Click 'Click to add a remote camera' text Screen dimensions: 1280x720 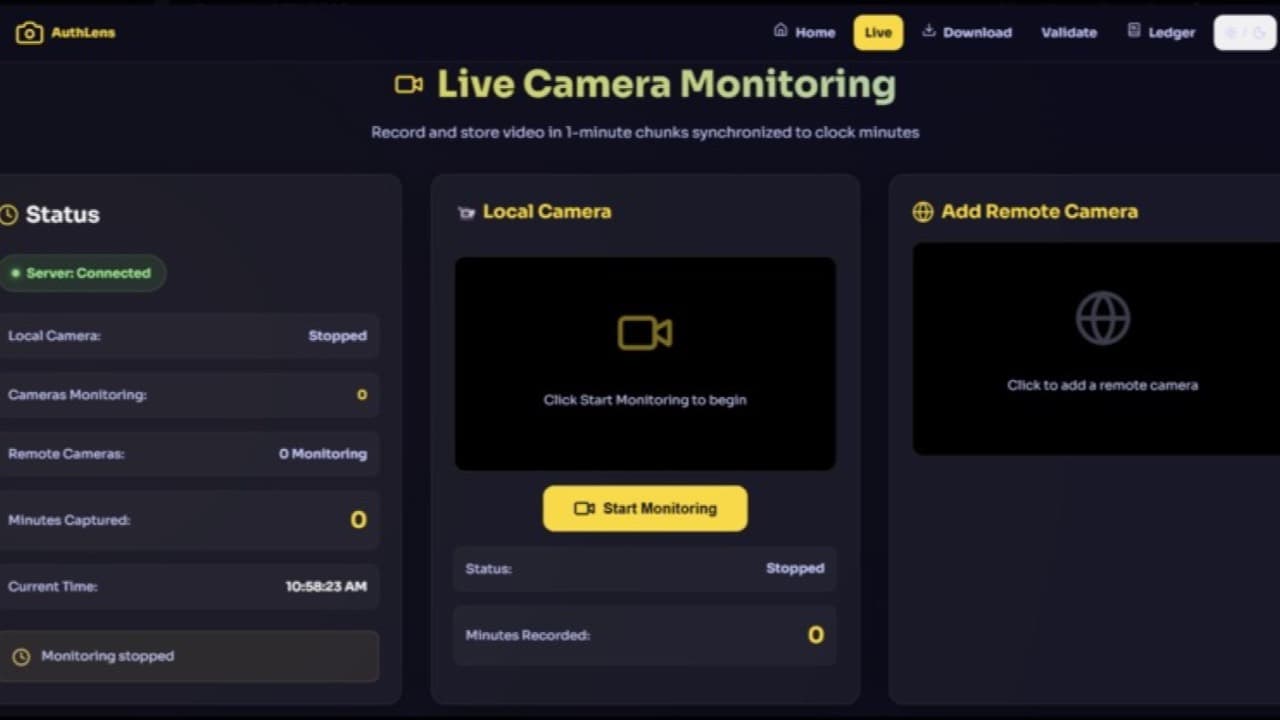tap(1102, 385)
